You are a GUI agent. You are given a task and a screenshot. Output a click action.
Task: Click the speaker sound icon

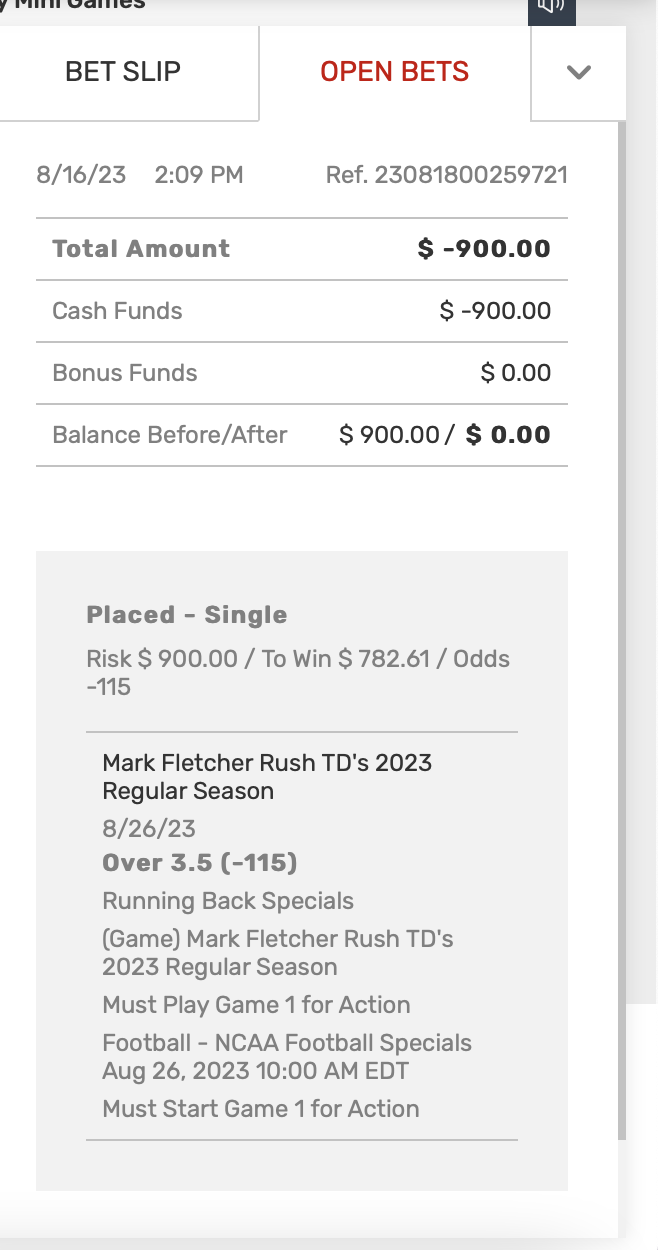(551, 6)
